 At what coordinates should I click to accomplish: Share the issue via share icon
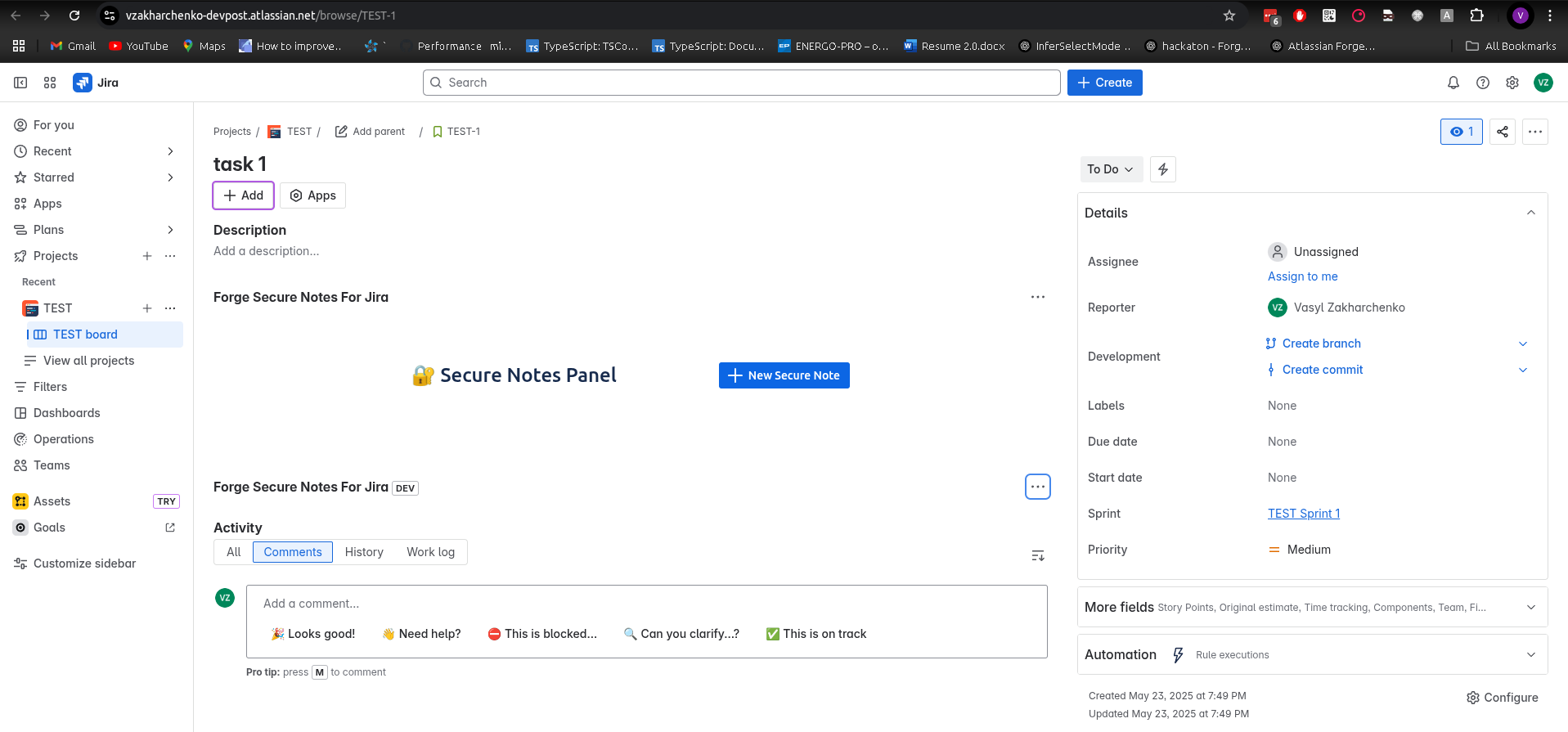pyautogui.click(x=1503, y=132)
